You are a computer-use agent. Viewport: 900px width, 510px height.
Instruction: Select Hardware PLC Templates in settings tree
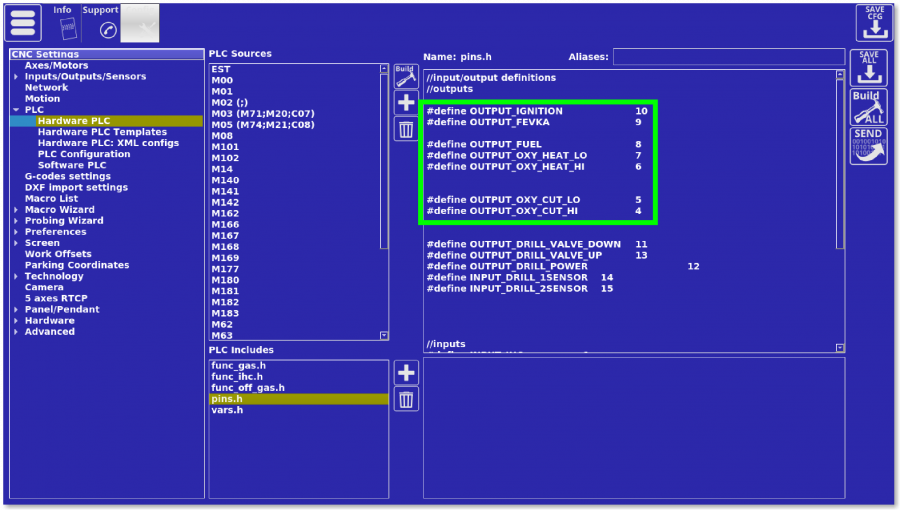point(102,132)
